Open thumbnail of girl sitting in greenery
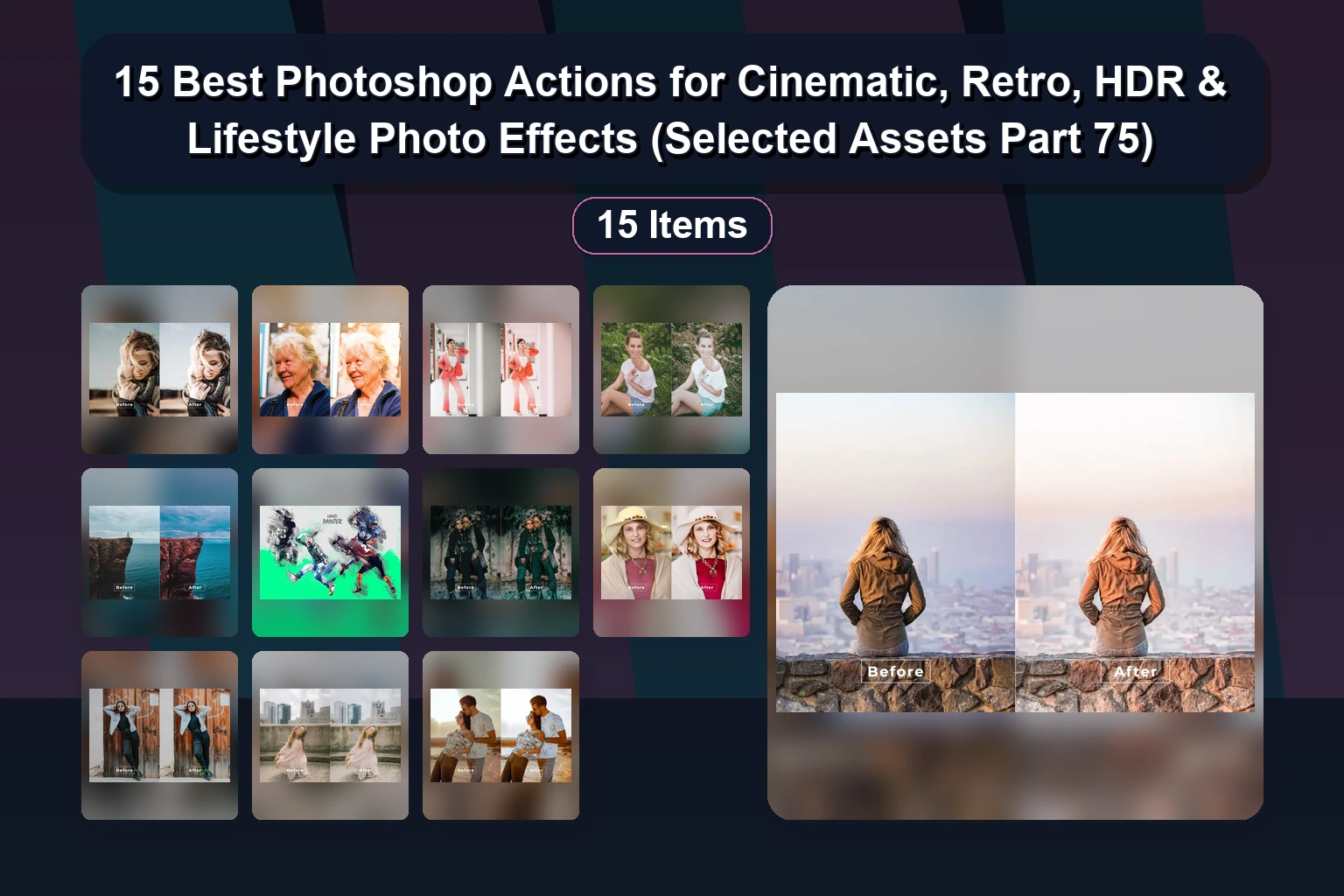This screenshot has height=896, width=1344. pyautogui.click(x=671, y=369)
